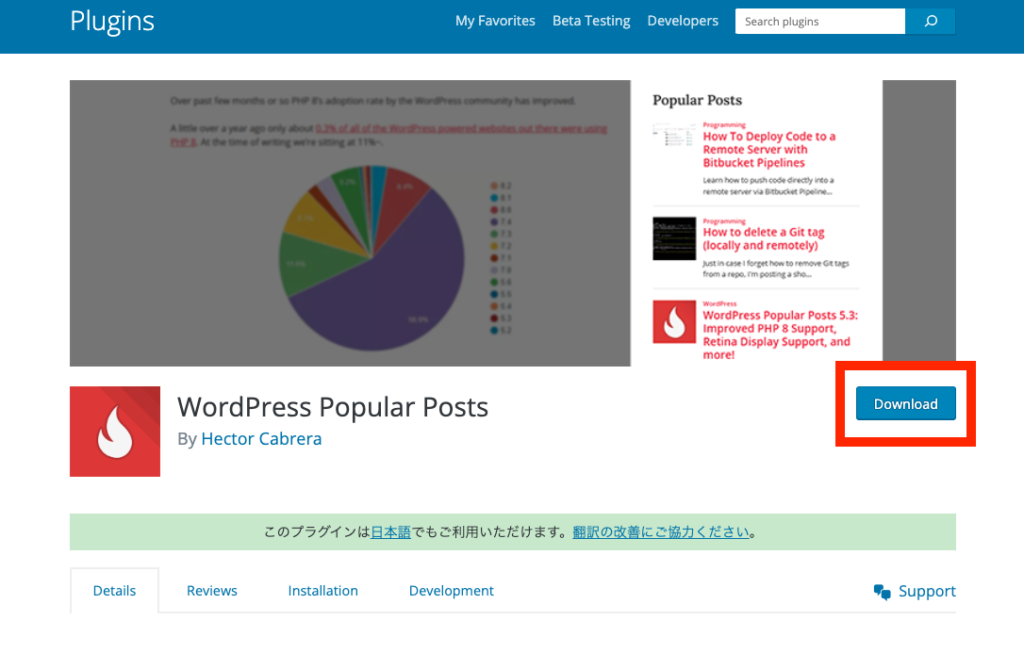
Task: Click the search magnifier icon button
Action: click(x=930, y=21)
